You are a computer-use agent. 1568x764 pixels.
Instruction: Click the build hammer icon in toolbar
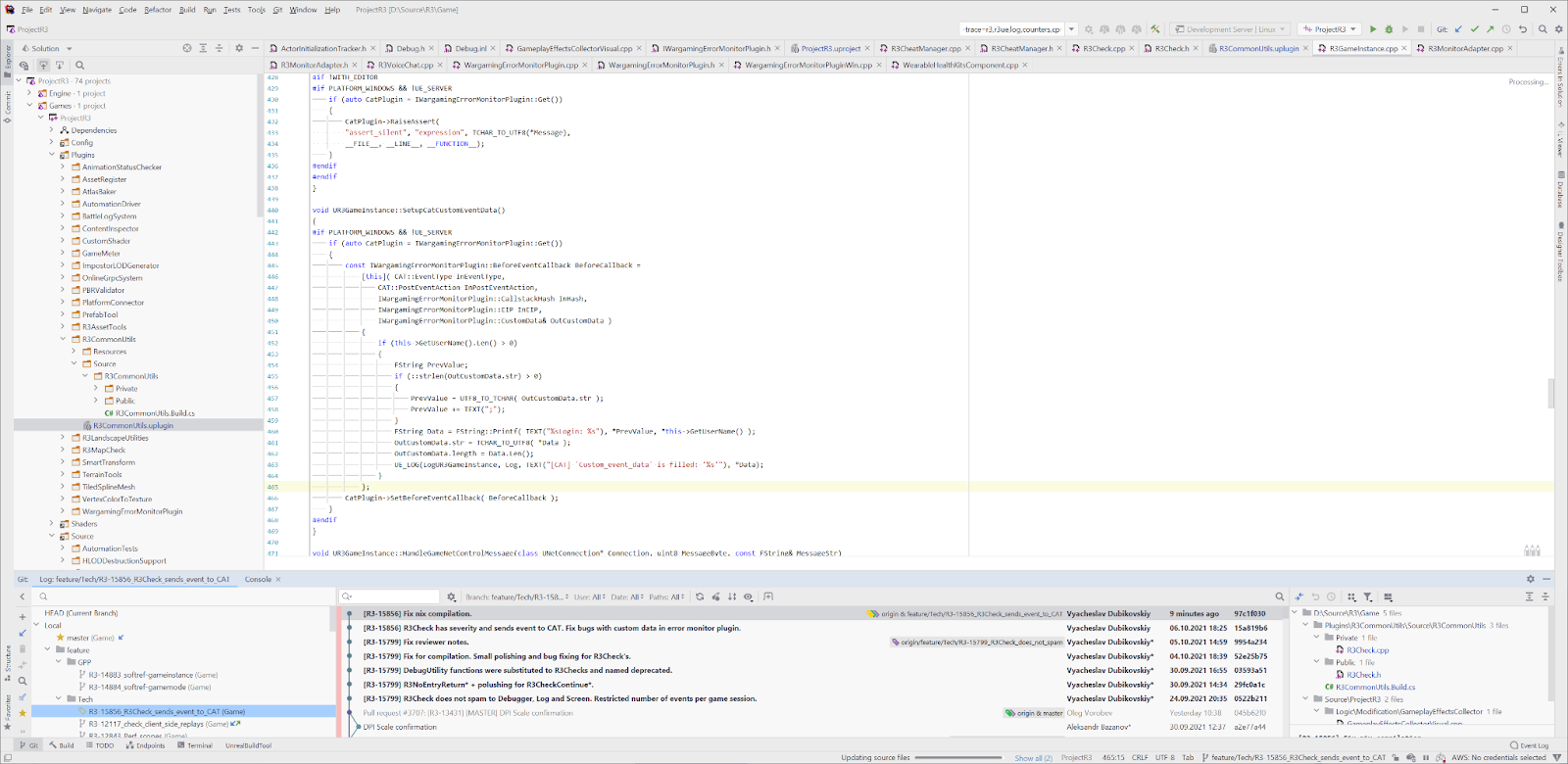[x=1155, y=29]
